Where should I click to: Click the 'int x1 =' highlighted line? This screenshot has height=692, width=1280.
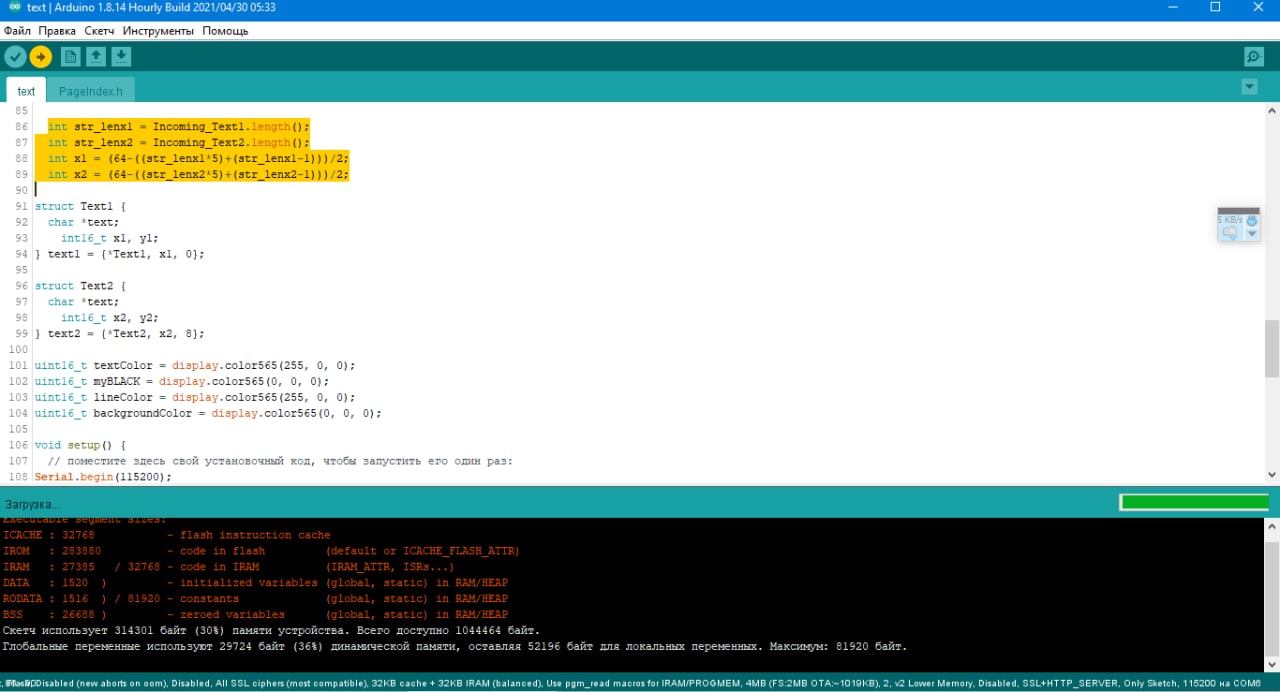pyautogui.click(x=199, y=159)
